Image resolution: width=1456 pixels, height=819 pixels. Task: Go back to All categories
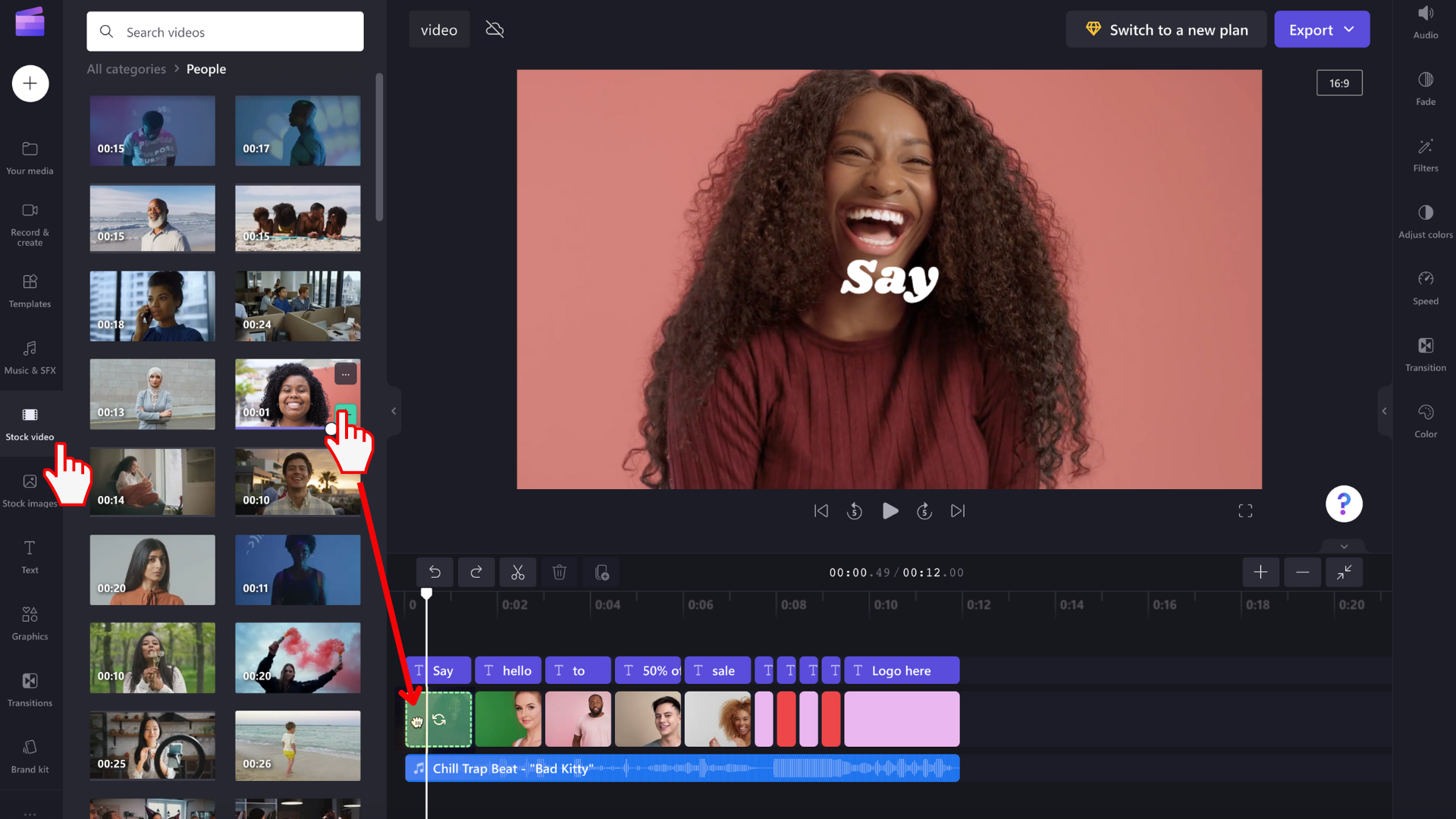pyautogui.click(x=126, y=69)
